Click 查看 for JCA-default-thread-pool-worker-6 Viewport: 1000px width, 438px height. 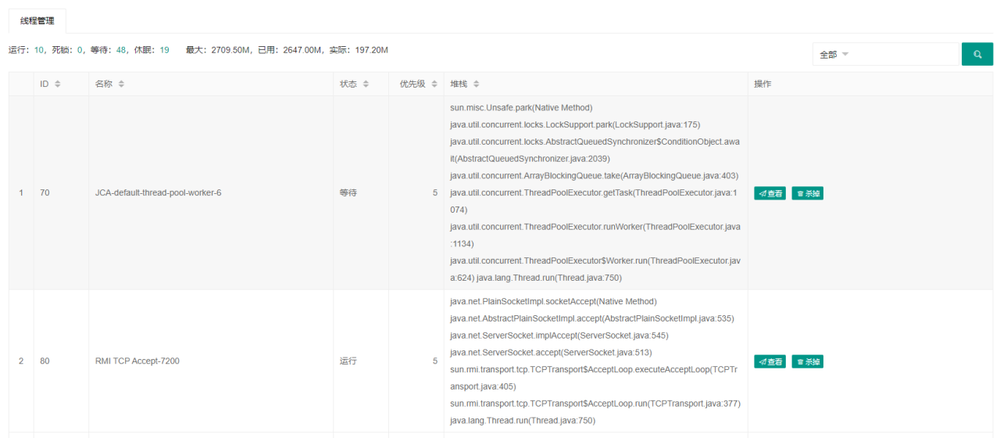click(x=770, y=193)
